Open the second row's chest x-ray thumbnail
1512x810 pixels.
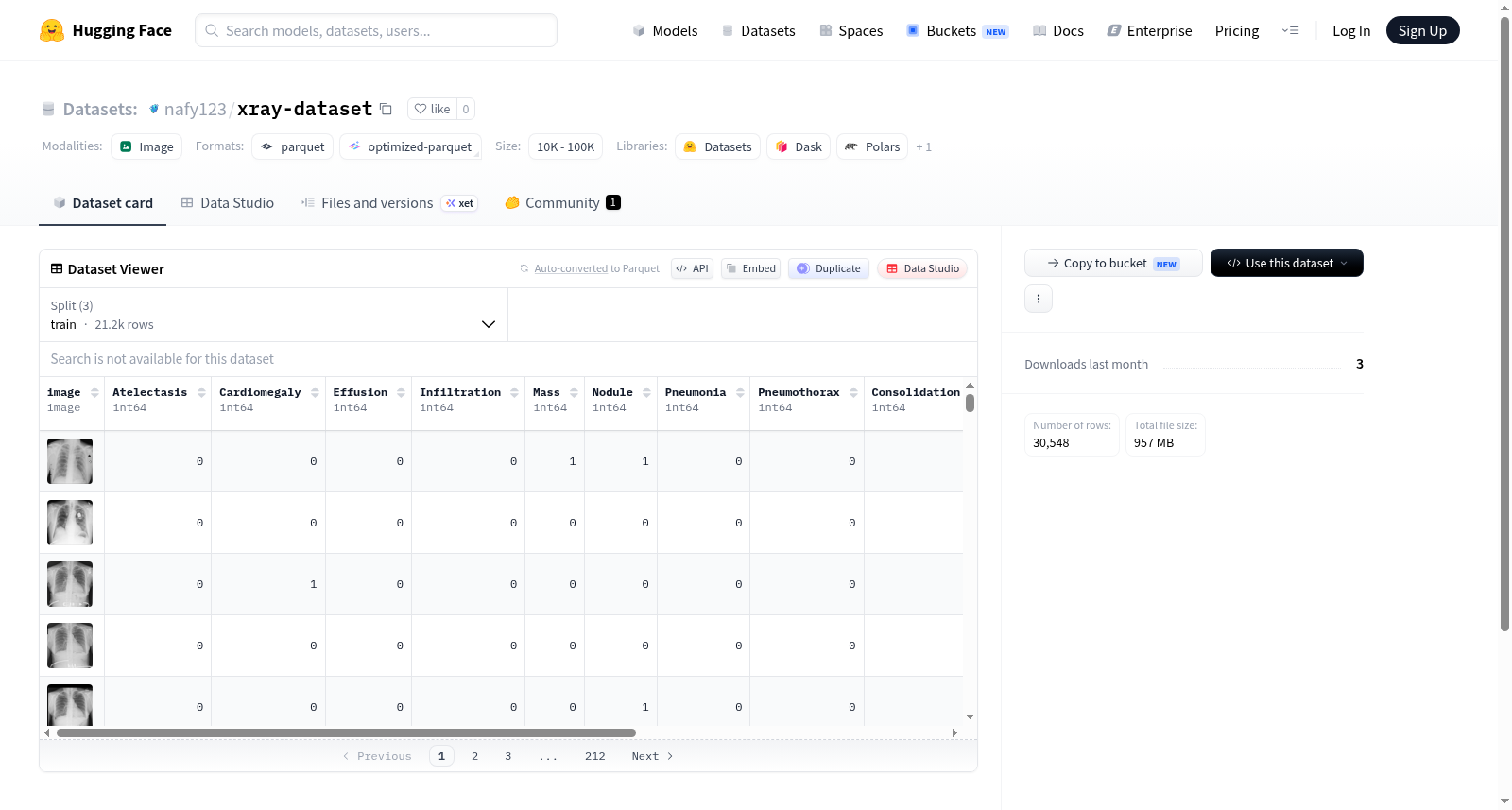70,523
